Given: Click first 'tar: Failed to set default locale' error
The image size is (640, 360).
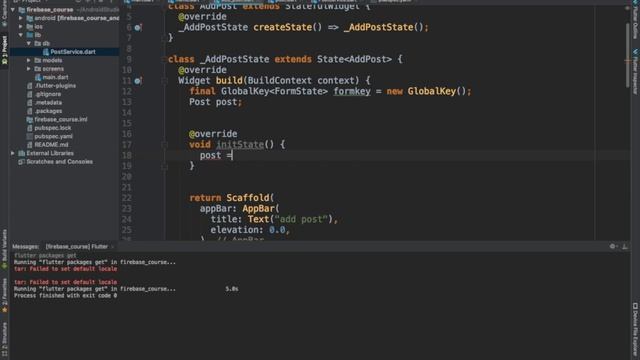Looking at the screenshot, I should pos(65,269).
